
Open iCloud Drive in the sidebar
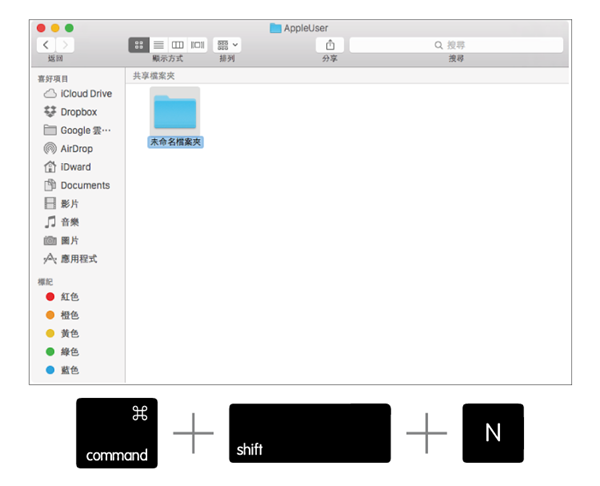coord(78,94)
